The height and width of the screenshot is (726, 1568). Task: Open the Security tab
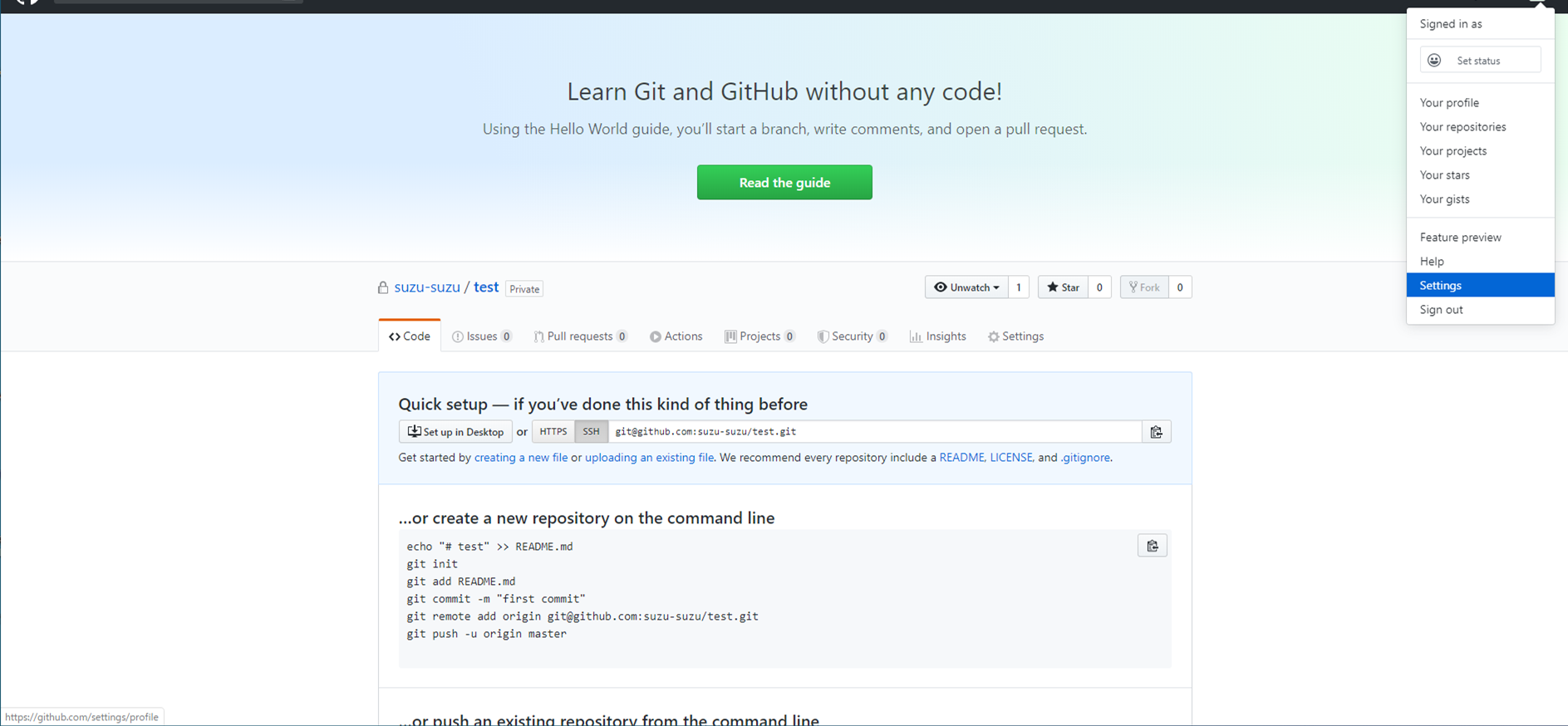(x=853, y=336)
